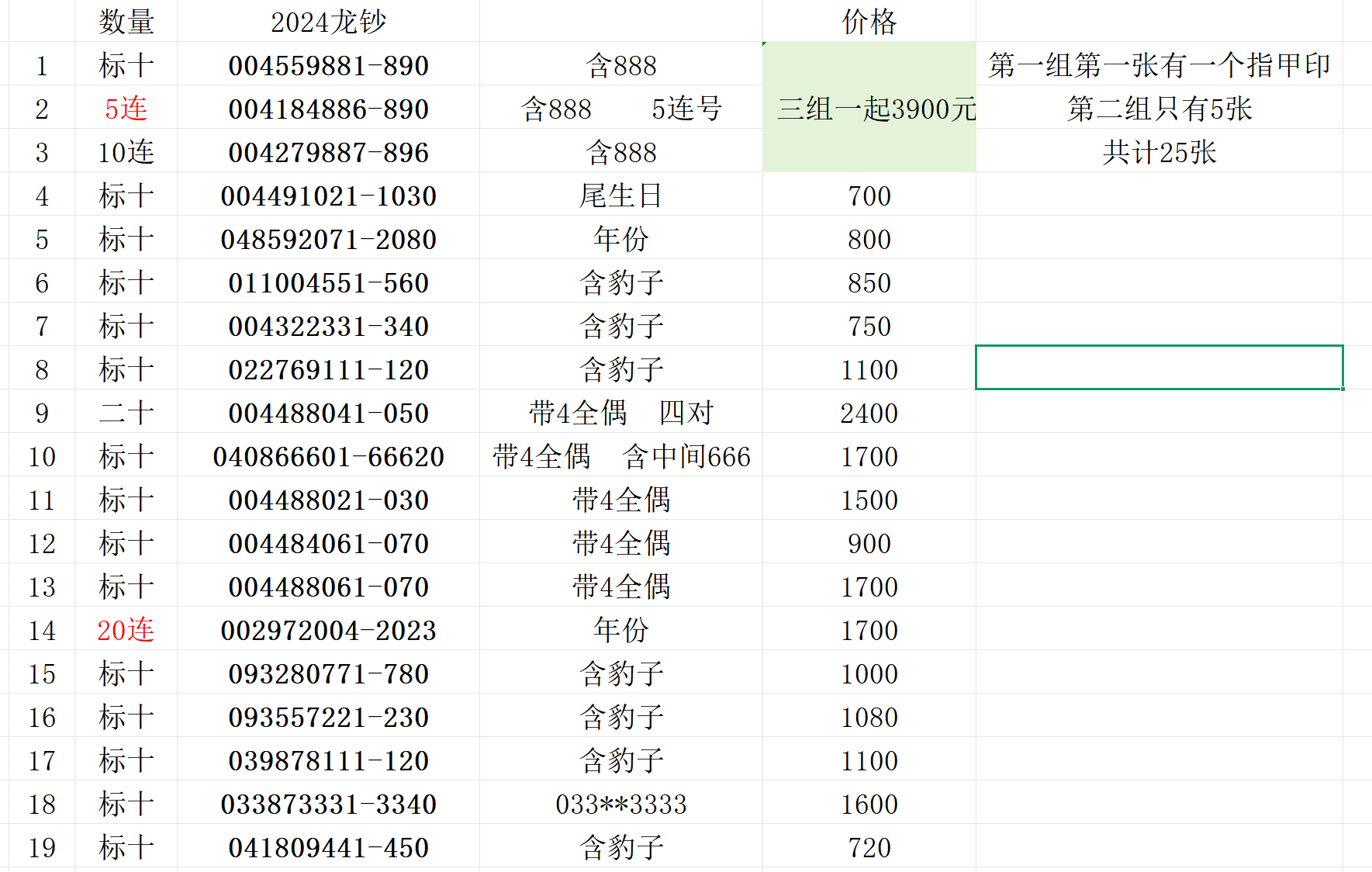
Task: Click the 二十 quantity cell
Action: [126, 413]
